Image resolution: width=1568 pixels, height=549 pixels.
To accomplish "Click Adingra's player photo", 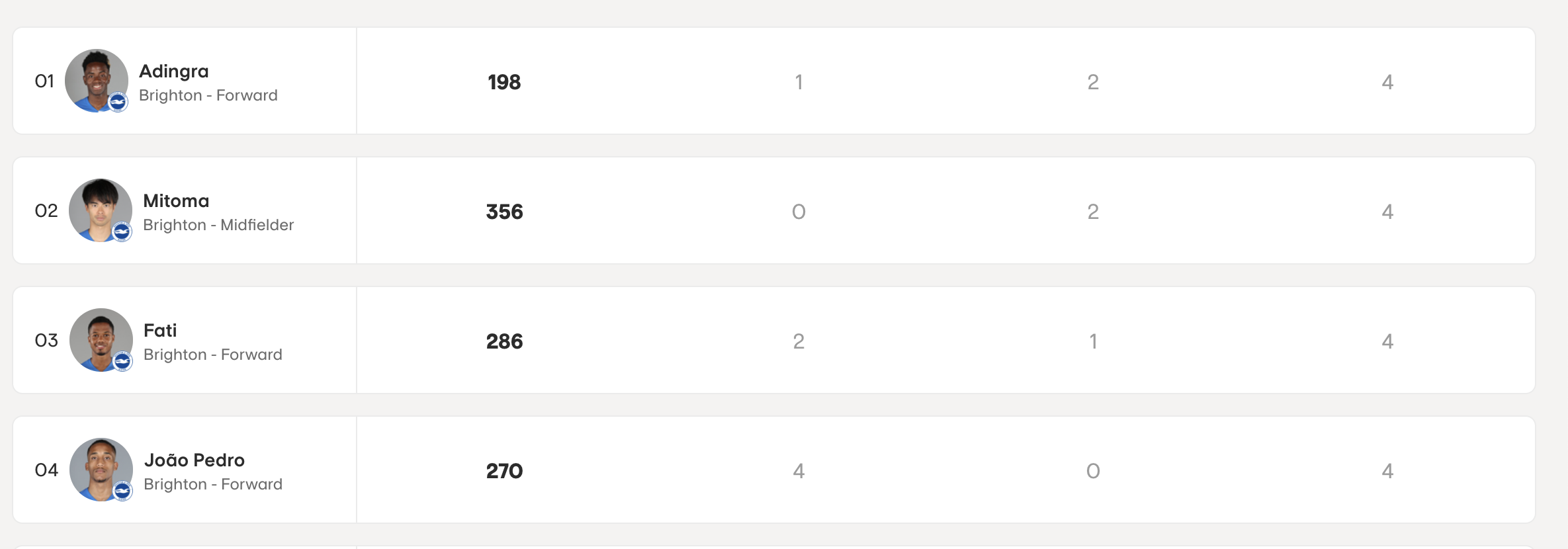I will [97, 81].
